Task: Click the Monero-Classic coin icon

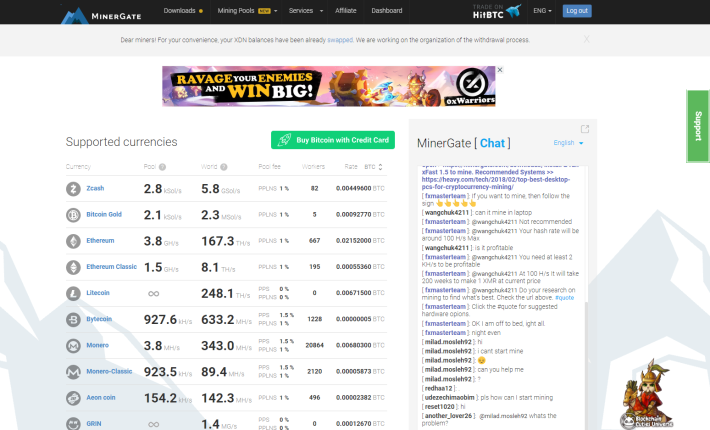Action: (73, 372)
